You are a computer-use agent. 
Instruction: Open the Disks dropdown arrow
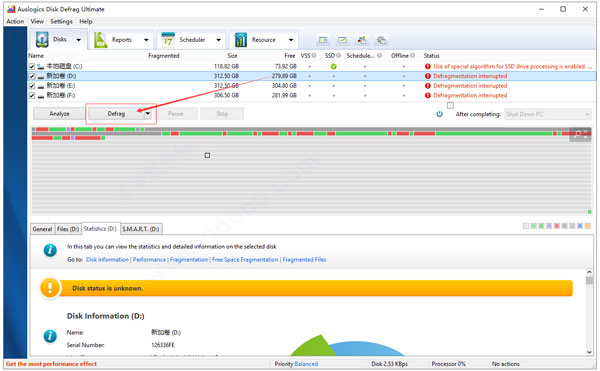click(78, 40)
